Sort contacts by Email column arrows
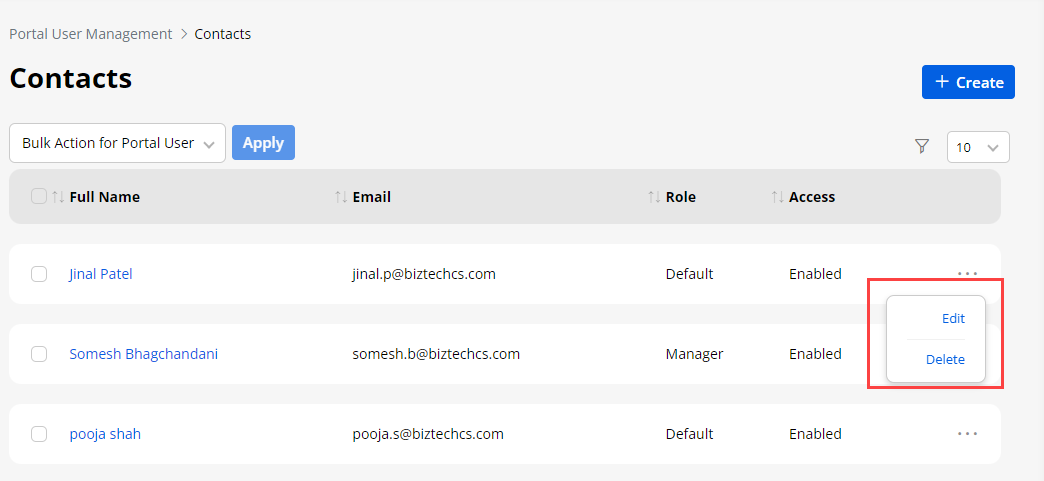Screen dimensions: 1044x481 tap(341, 197)
